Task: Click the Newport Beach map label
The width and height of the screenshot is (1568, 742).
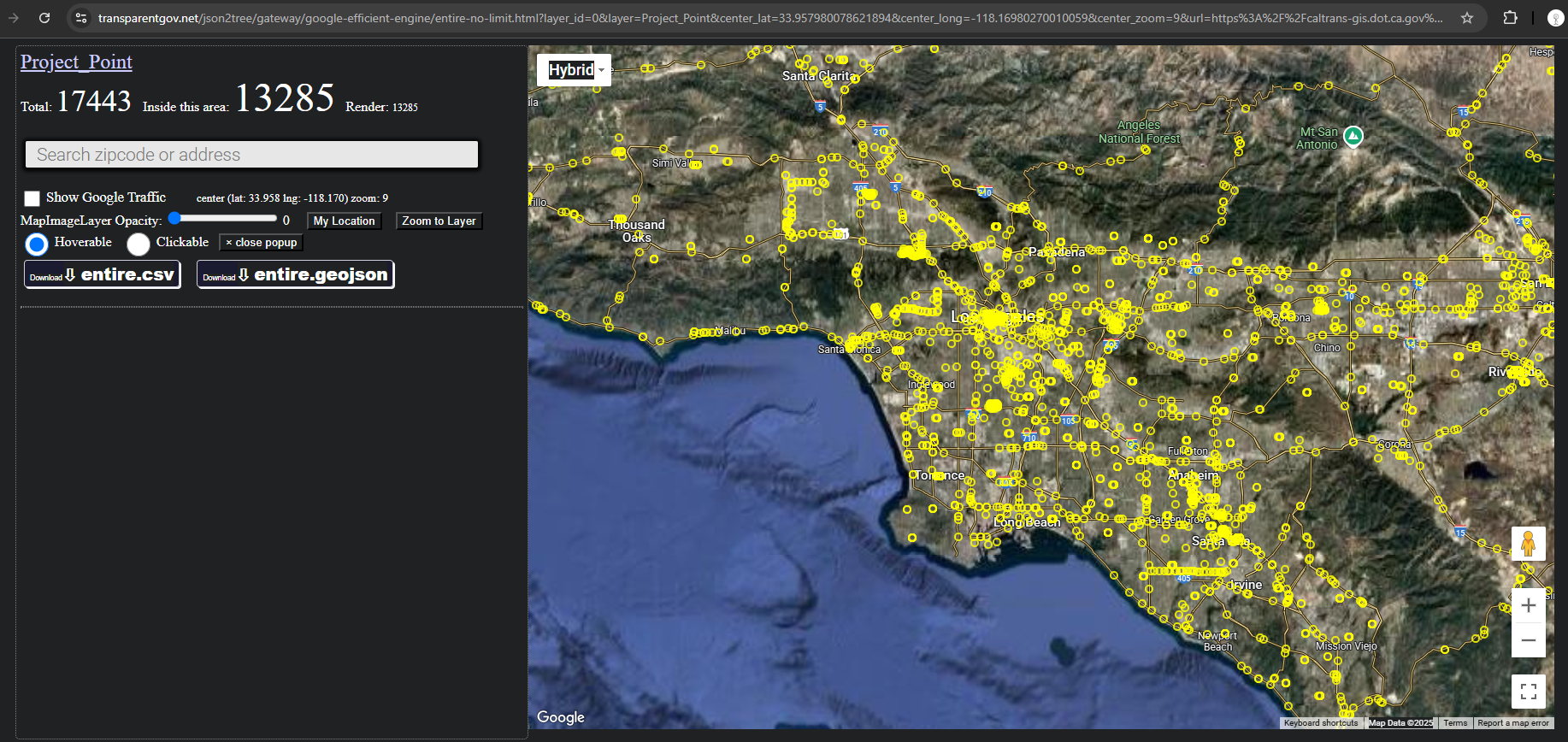Action: tap(1217, 641)
